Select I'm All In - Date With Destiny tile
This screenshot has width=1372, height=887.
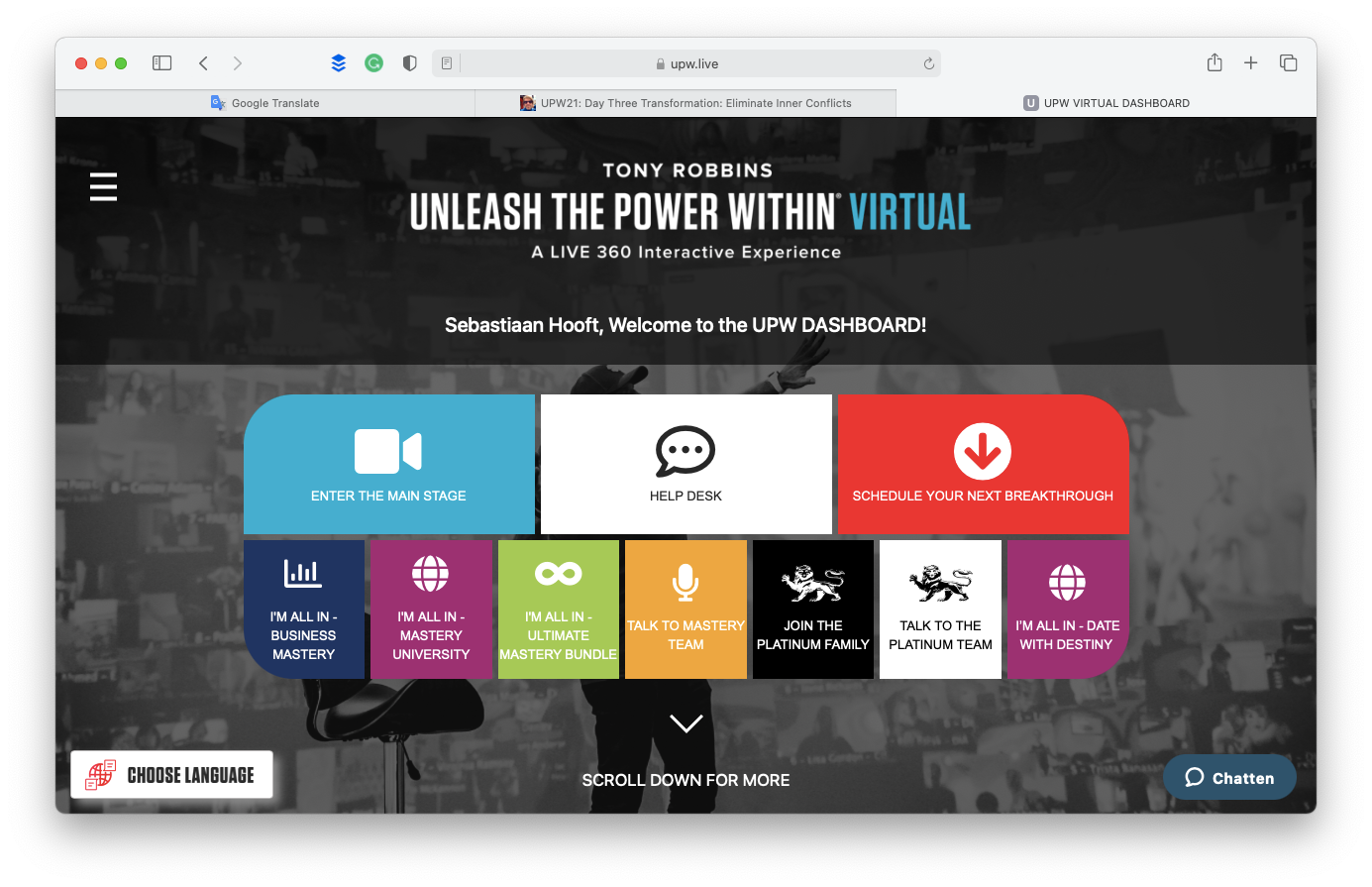click(x=1068, y=610)
